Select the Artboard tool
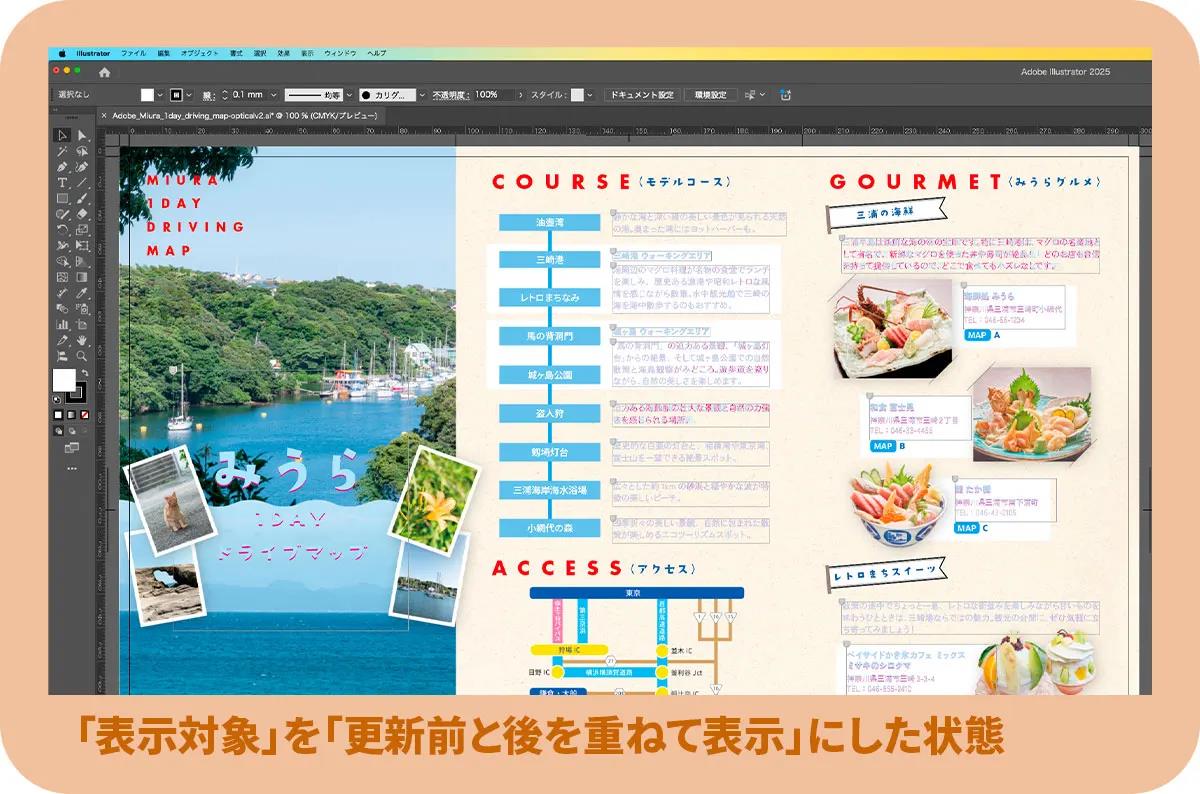Screen dimensions: 1200x794 [x=81, y=324]
